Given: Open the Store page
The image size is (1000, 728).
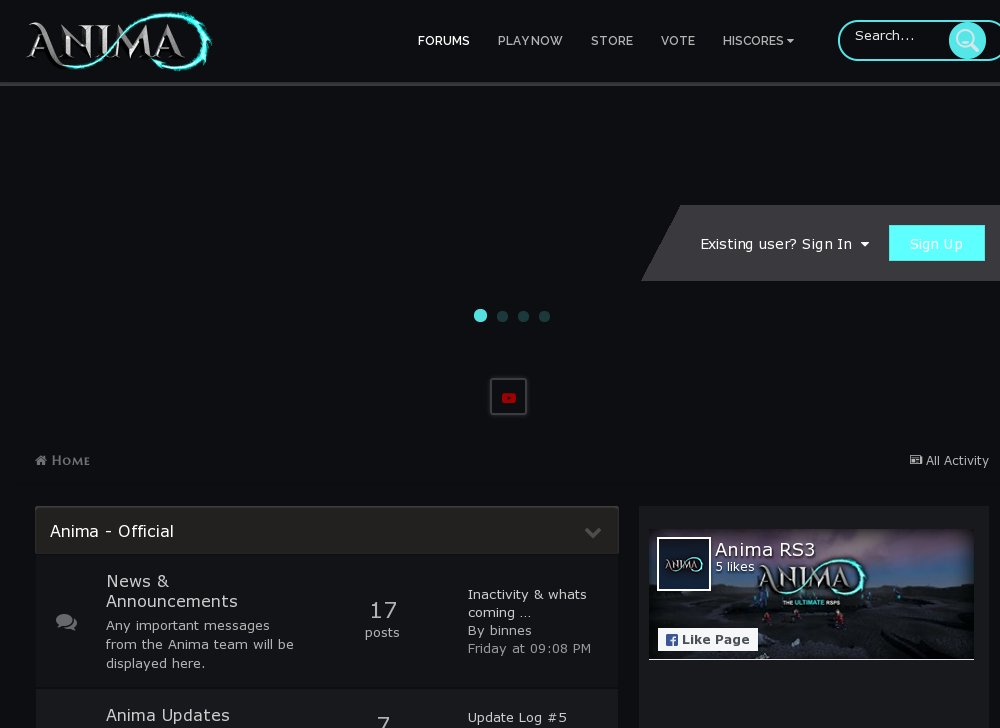Looking at the screenshot, I should [x=612, y=41].
